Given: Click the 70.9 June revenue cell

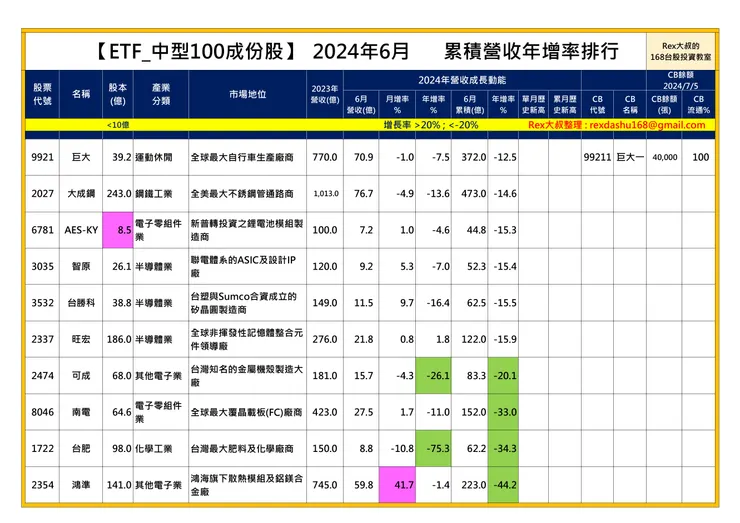Looking at the screenshot, I should click(x=362, y=157).
